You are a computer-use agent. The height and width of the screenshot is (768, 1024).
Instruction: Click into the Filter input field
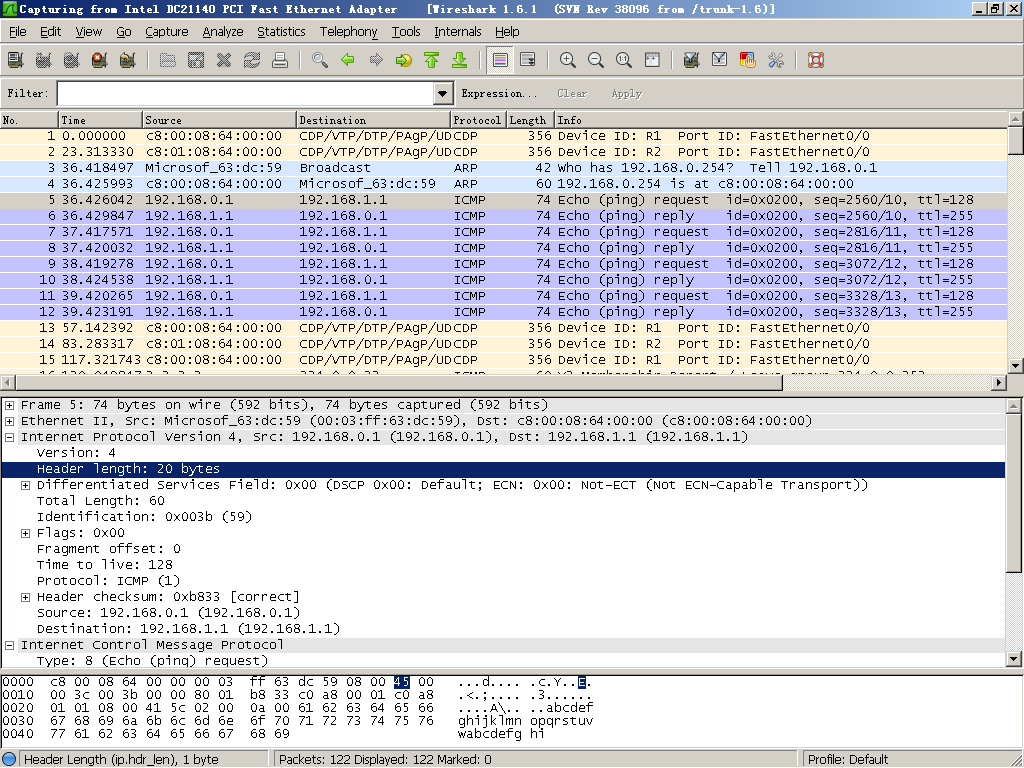[x=246, y=93]
